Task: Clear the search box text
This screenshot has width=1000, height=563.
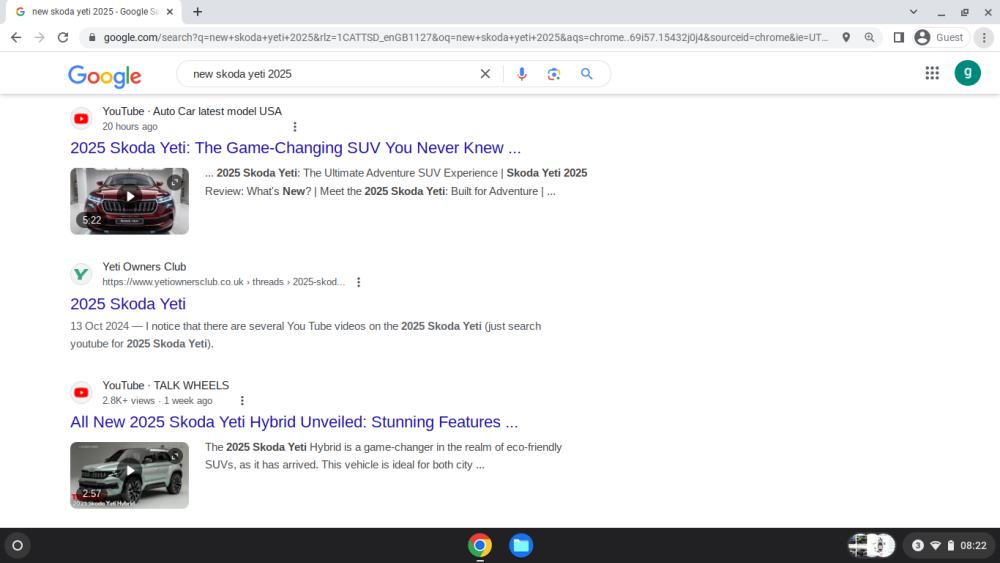Action: pyautogui.click(x=485, y=74)
